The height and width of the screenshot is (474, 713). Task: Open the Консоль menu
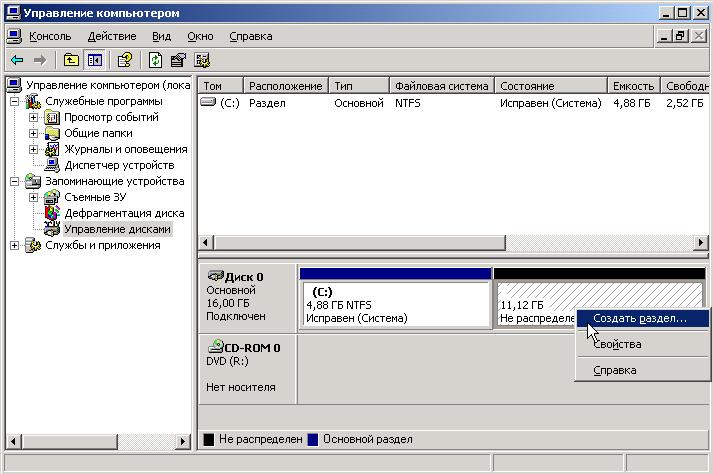click(x=50, y=36)
